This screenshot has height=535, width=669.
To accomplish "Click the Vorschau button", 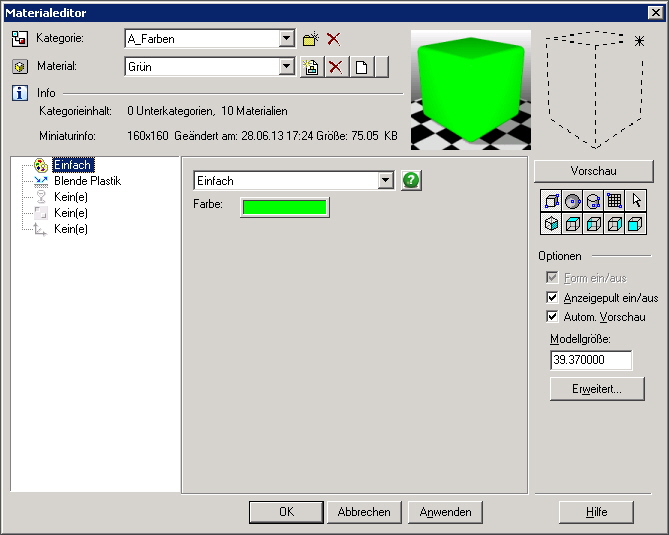I will click(x=593, y=171).
